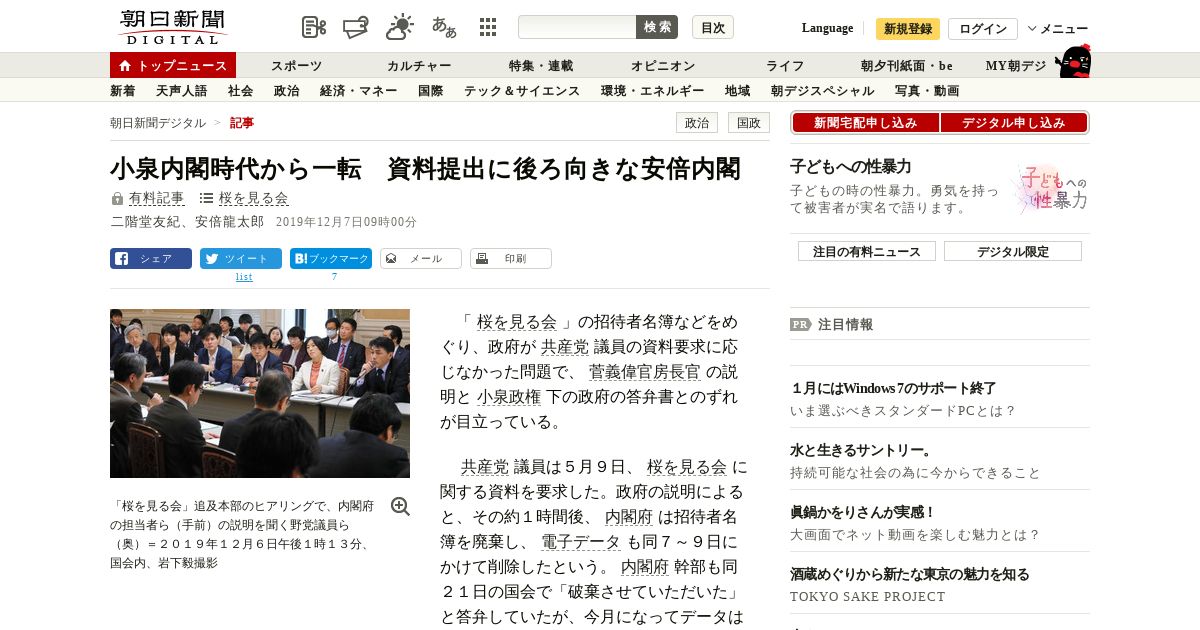Select 朝デジスペシャル in the sub menu
Screen dimensions: 1200x630
(x=822, y=90)
